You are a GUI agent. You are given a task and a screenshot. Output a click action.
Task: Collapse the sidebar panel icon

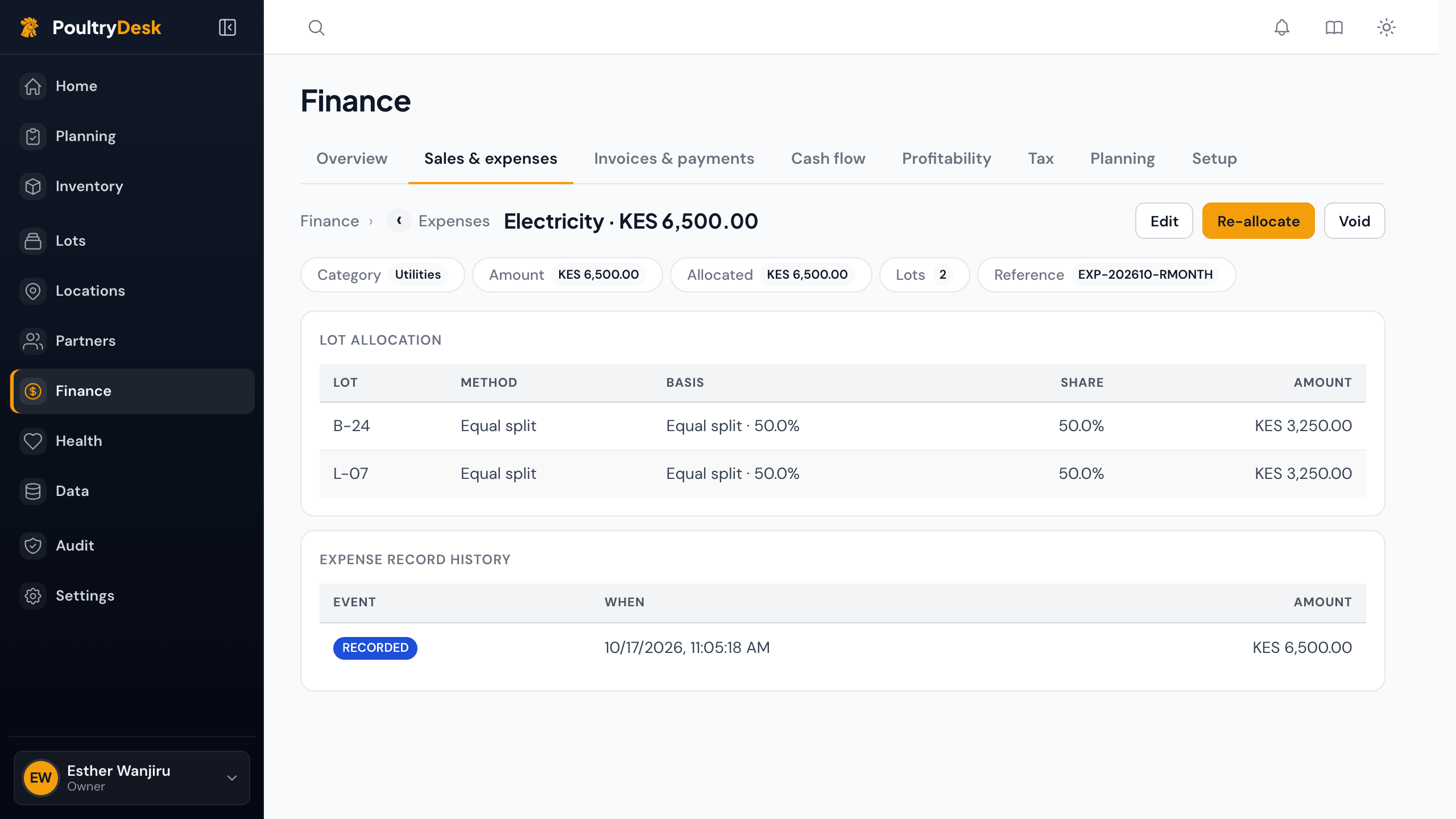tap(227, 27)
